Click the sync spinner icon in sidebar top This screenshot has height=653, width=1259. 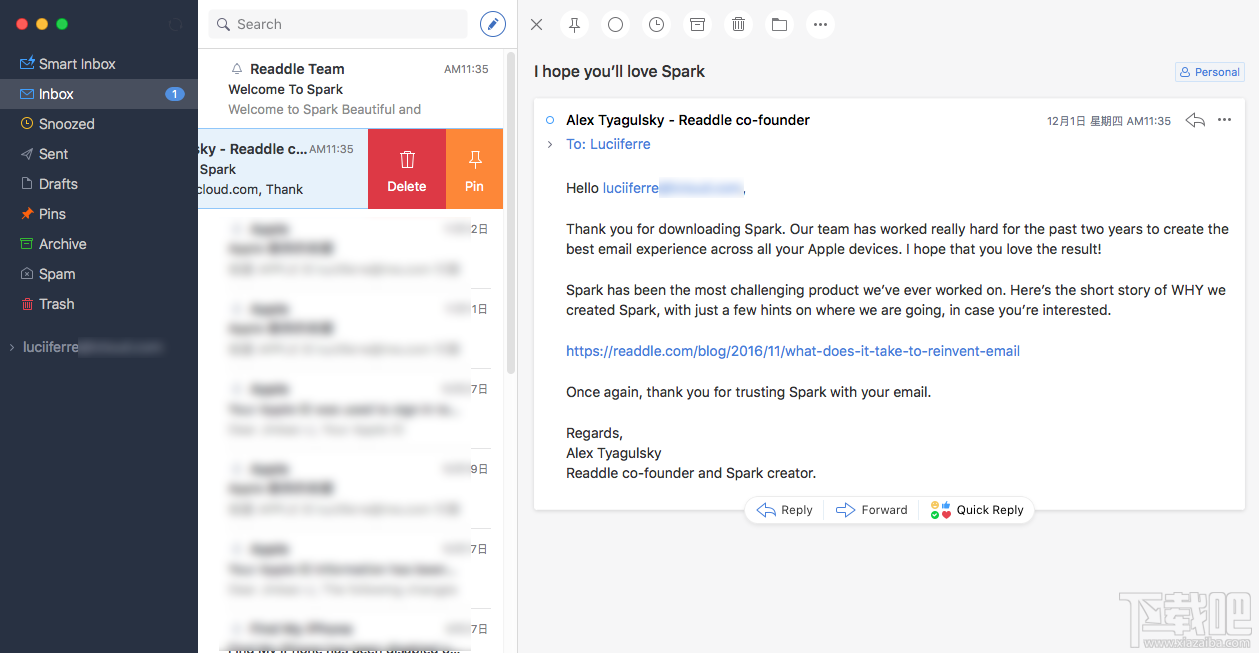click(176, 24)
